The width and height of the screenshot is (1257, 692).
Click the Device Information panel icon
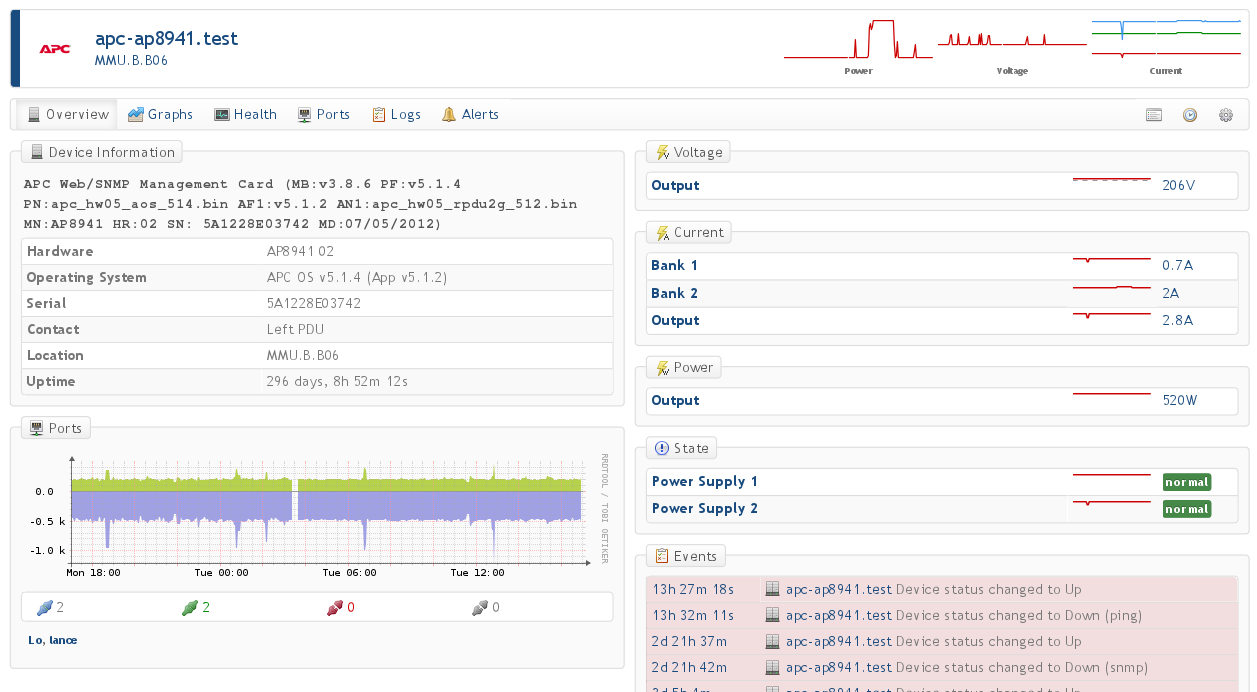[x=37, y=152]
